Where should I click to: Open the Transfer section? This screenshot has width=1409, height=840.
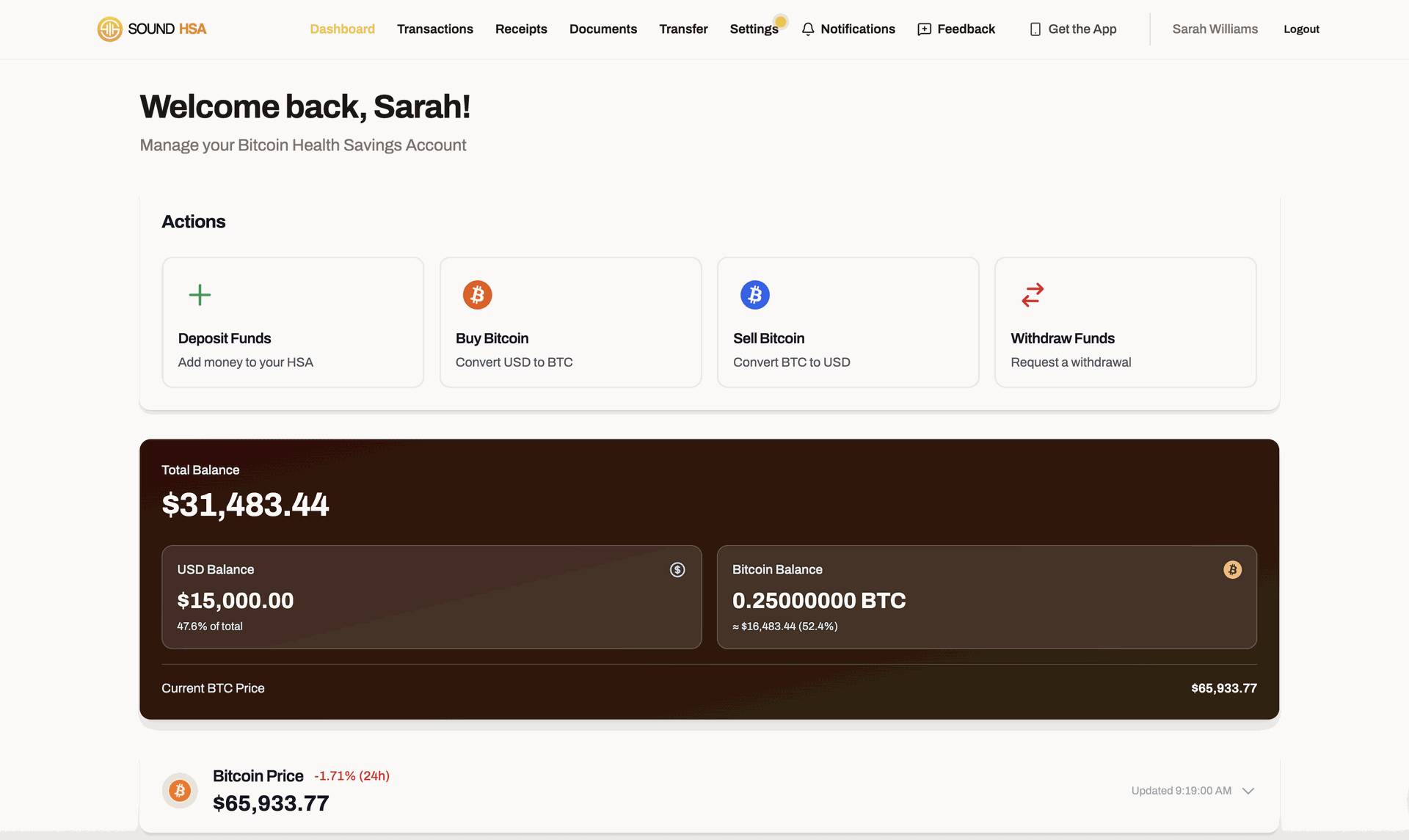pyautogui.click(x=683, y=29)
